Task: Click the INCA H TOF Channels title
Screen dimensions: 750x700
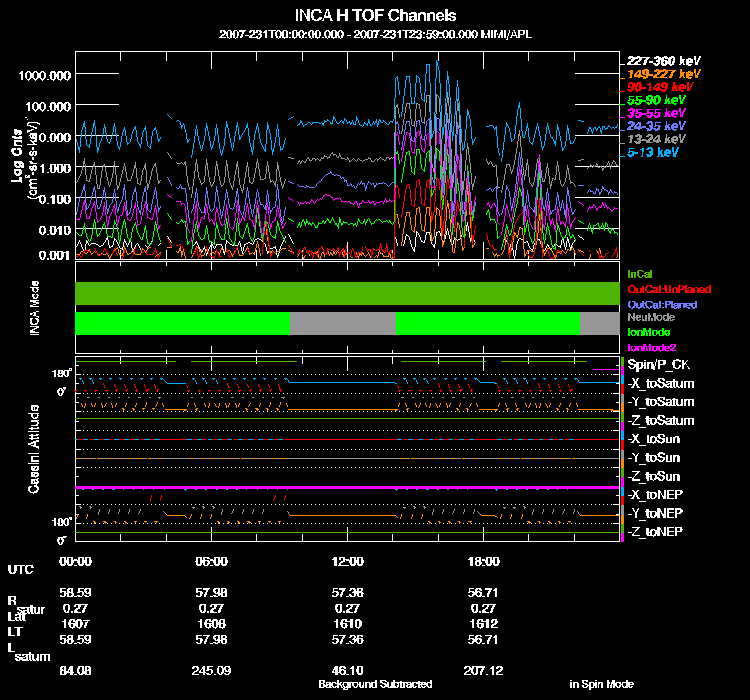Action: (376, 17)
